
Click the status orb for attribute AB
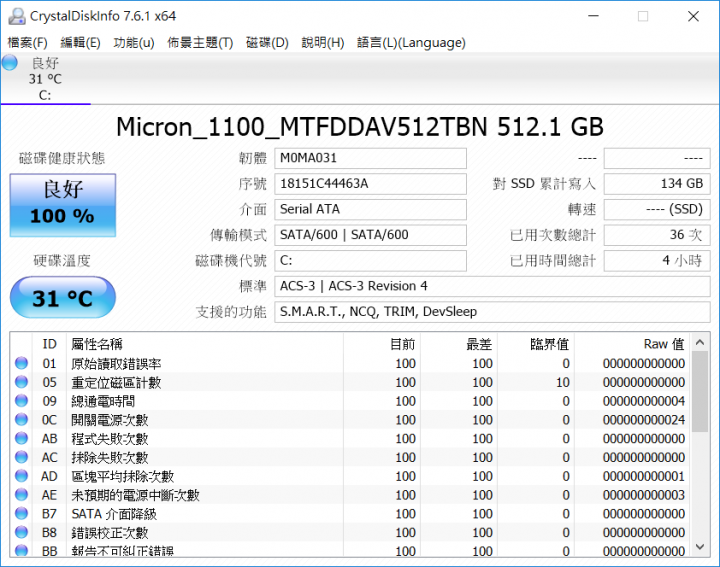pos(22,438)
